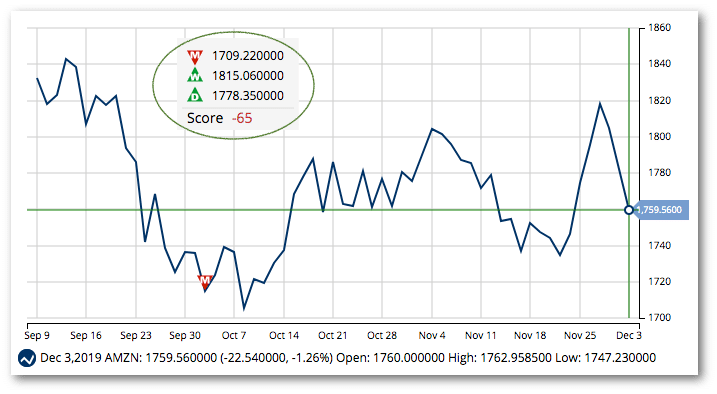The height and width of the screenshot is (394, 717).
Task: Click the Sep 9 date label
Action: 37,335
